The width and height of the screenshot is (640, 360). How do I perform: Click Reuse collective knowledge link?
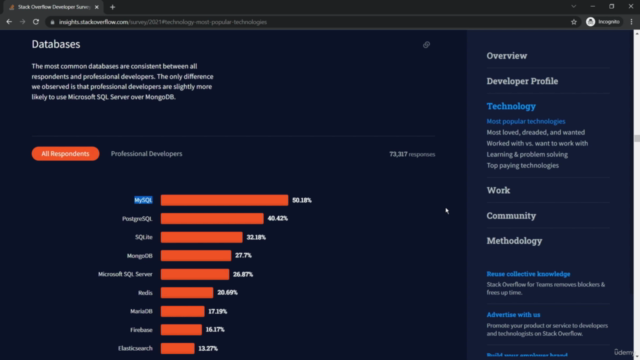(528, 274)
